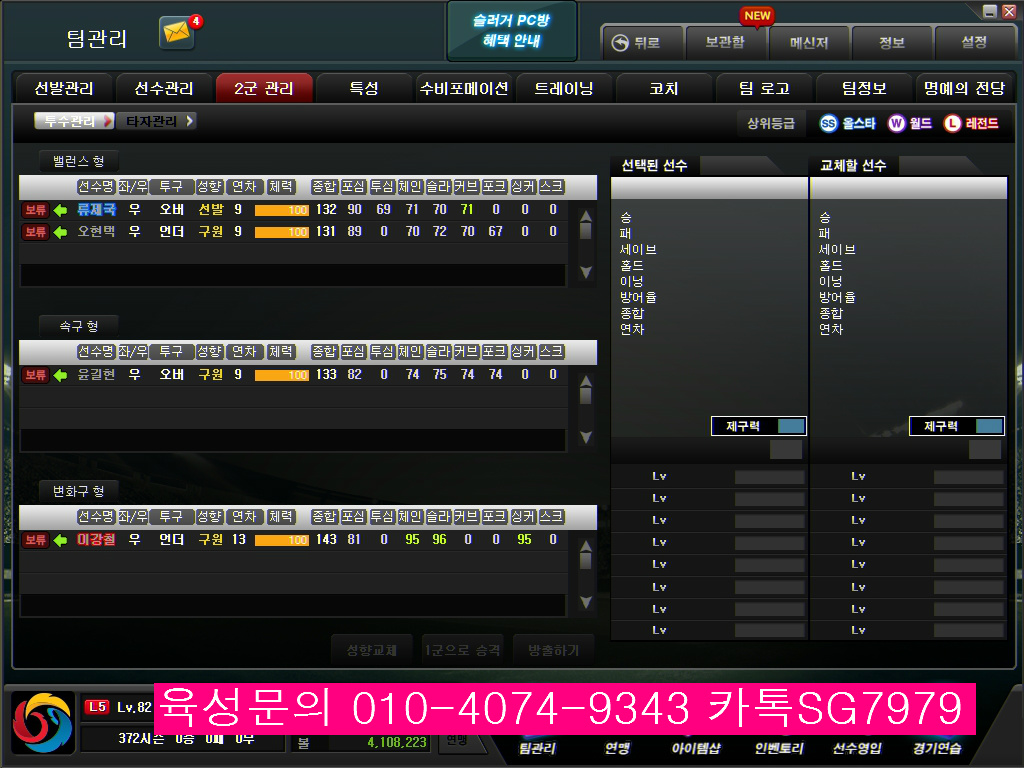Click the team logo emblem at bottom left

[42, 723]
